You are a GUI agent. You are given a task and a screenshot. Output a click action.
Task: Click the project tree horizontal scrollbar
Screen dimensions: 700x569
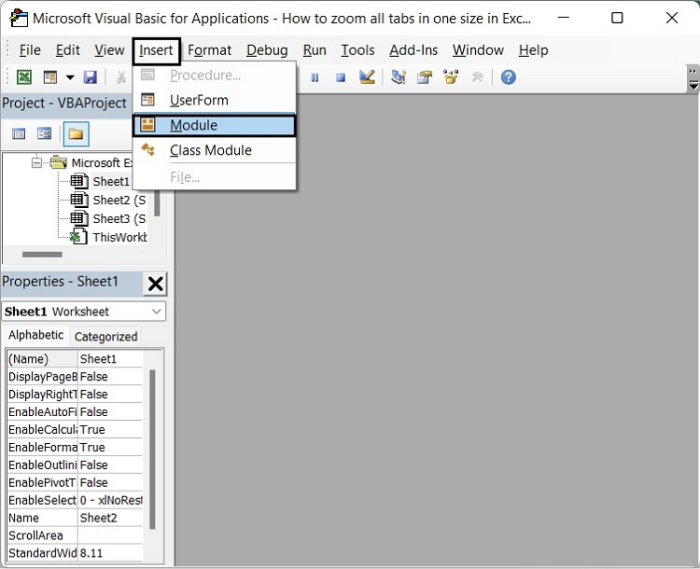point(42,254)
